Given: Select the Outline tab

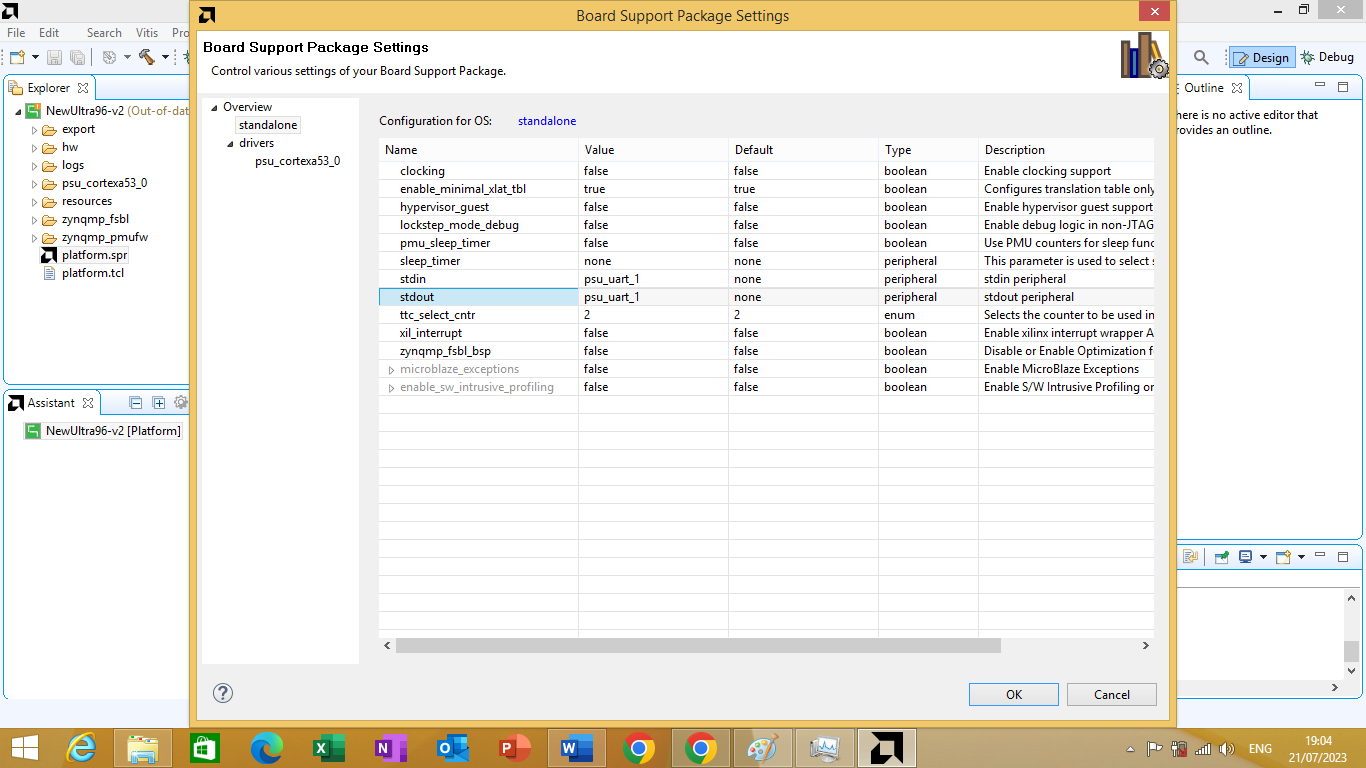Looking at the screenshot, I should (x=1204, y=88).
